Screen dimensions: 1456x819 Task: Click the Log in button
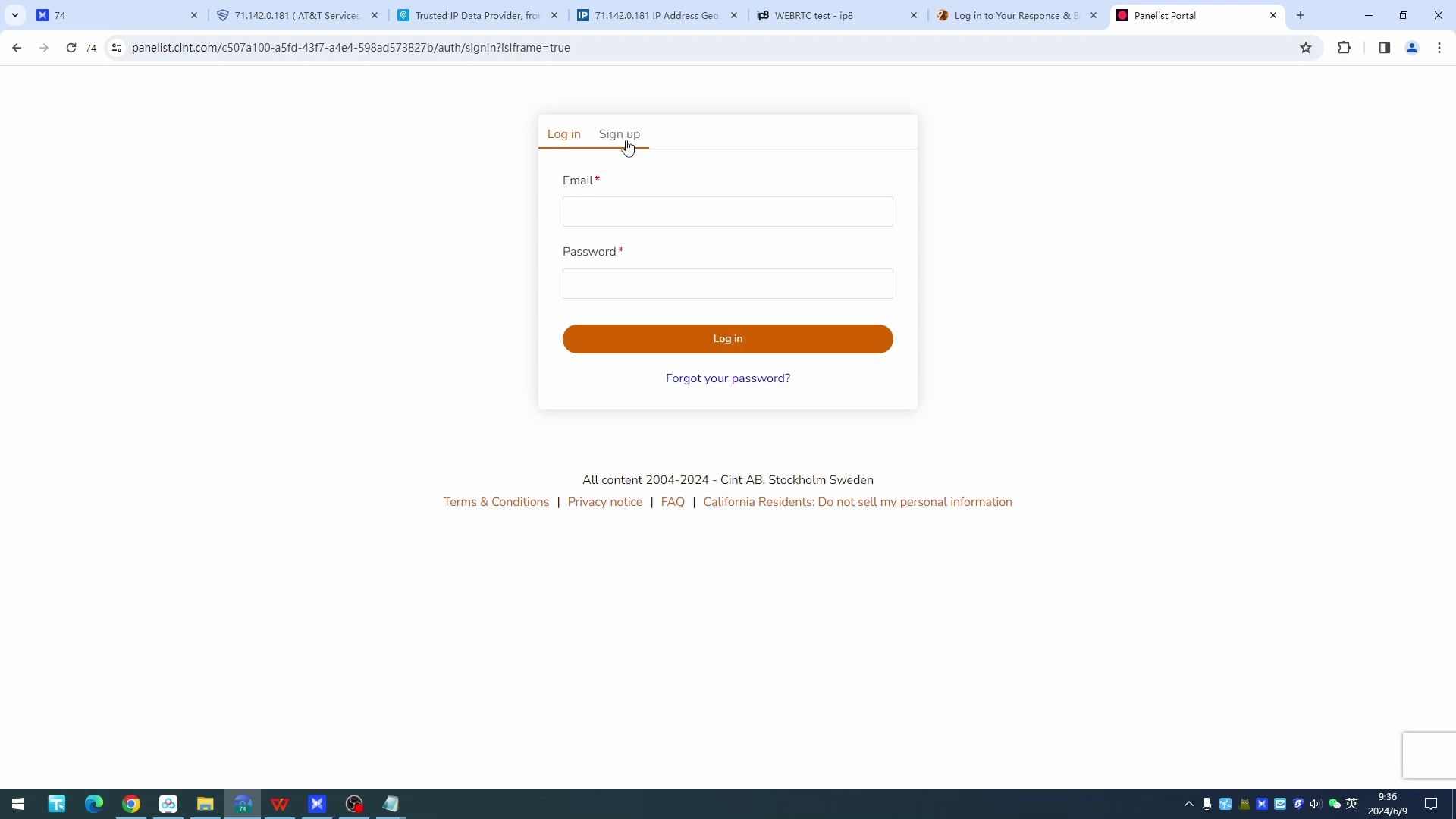click(x=728, y=338)
